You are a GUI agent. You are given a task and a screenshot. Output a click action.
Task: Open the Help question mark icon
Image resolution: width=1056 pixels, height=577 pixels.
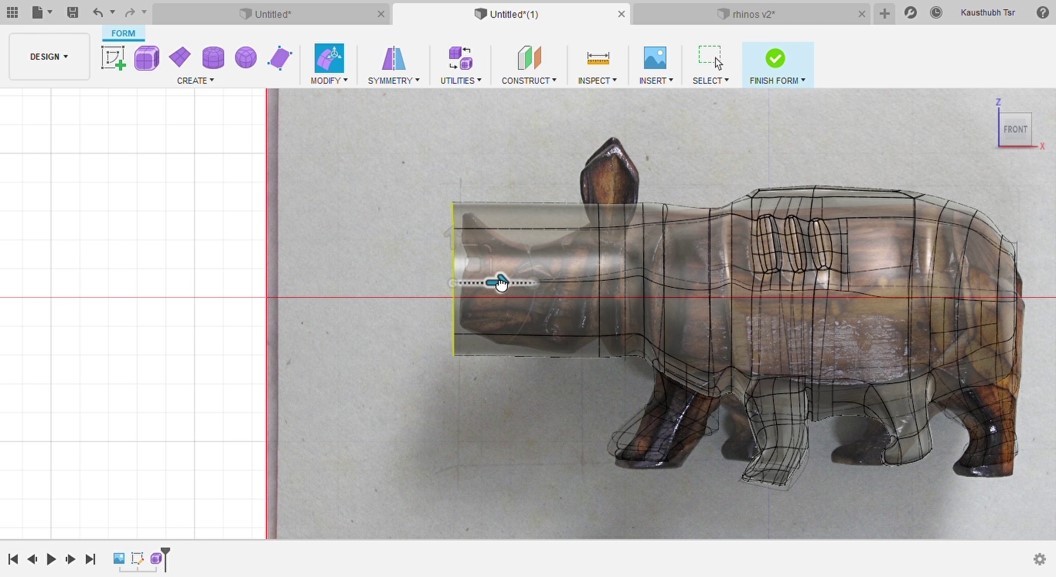click(1043, 13)
